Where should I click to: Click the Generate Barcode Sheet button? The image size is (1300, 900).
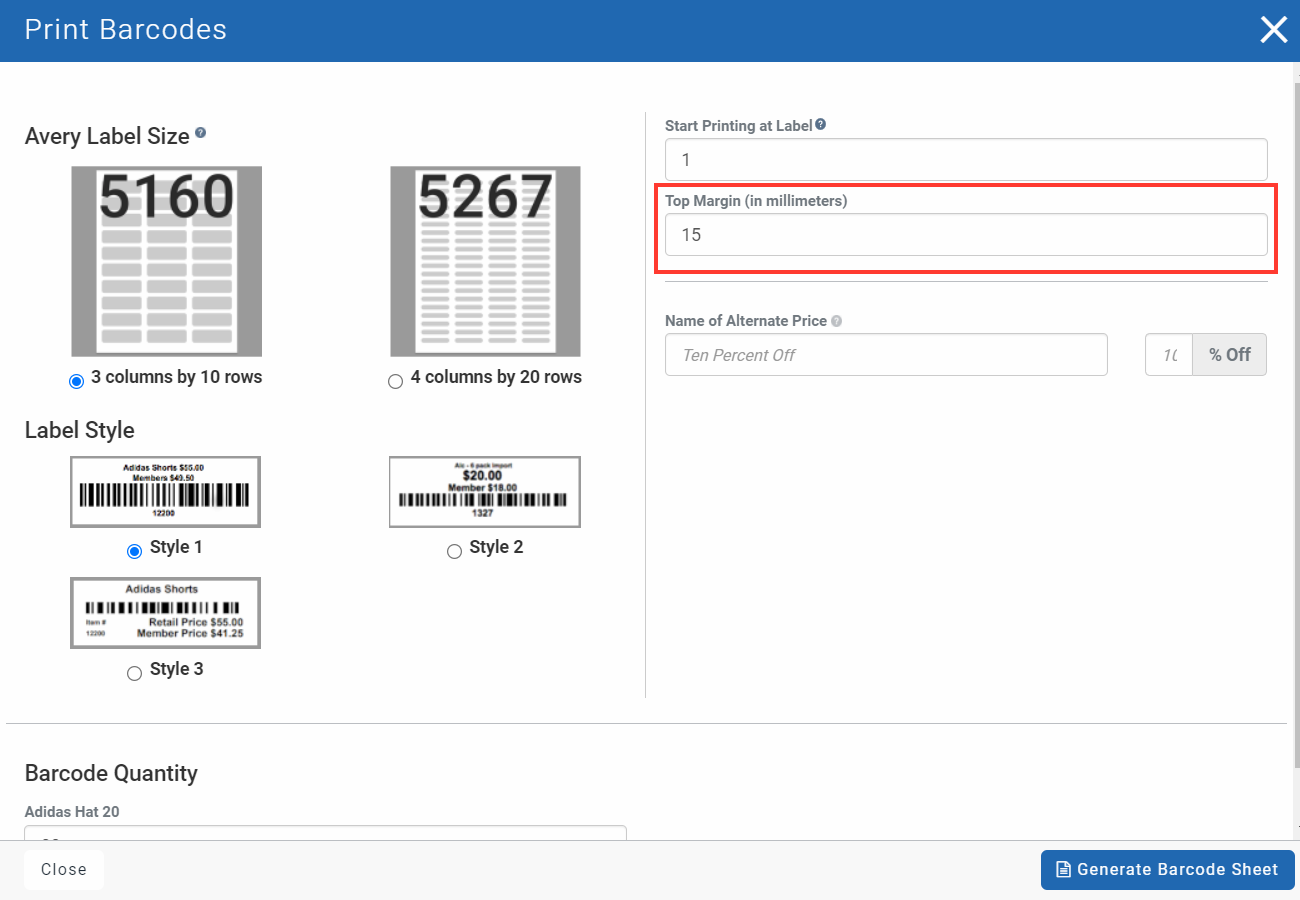1166,869
